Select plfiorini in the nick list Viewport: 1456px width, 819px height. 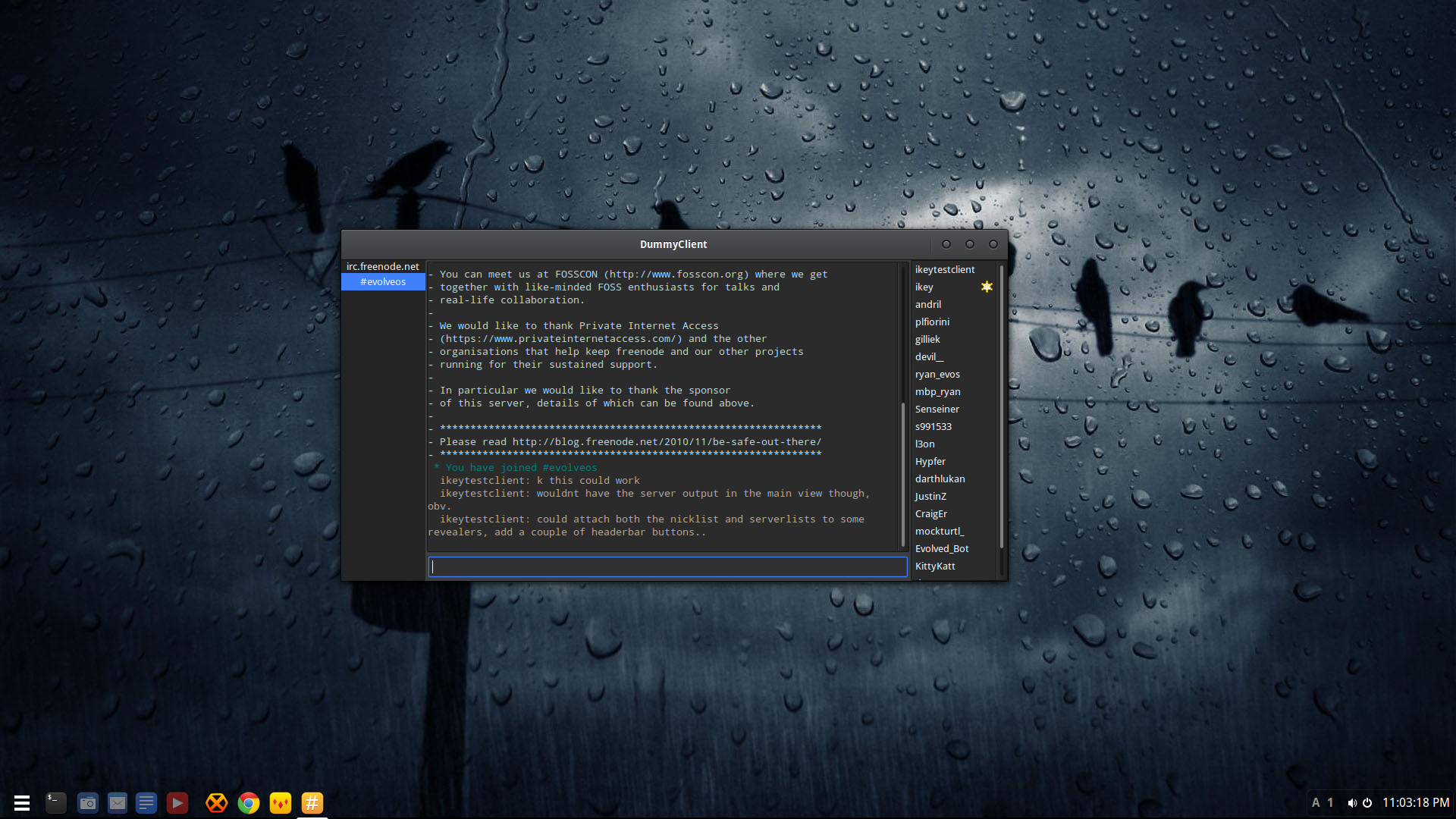click(954, 322)
